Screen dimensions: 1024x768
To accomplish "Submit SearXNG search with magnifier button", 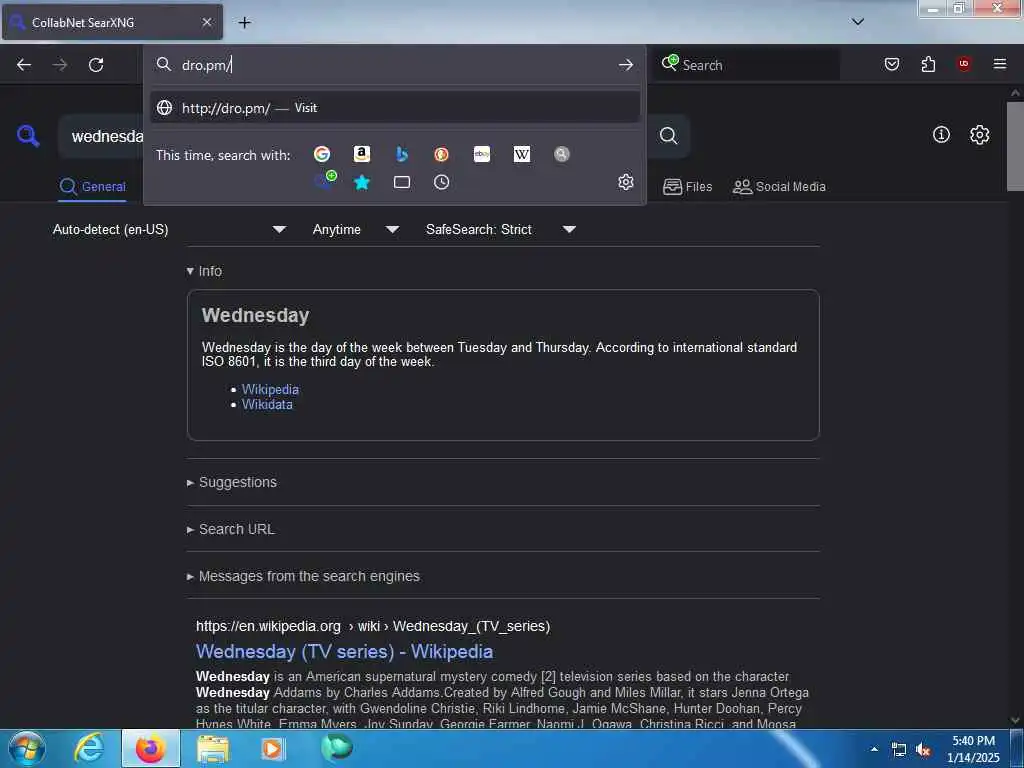I will (668, 135).
